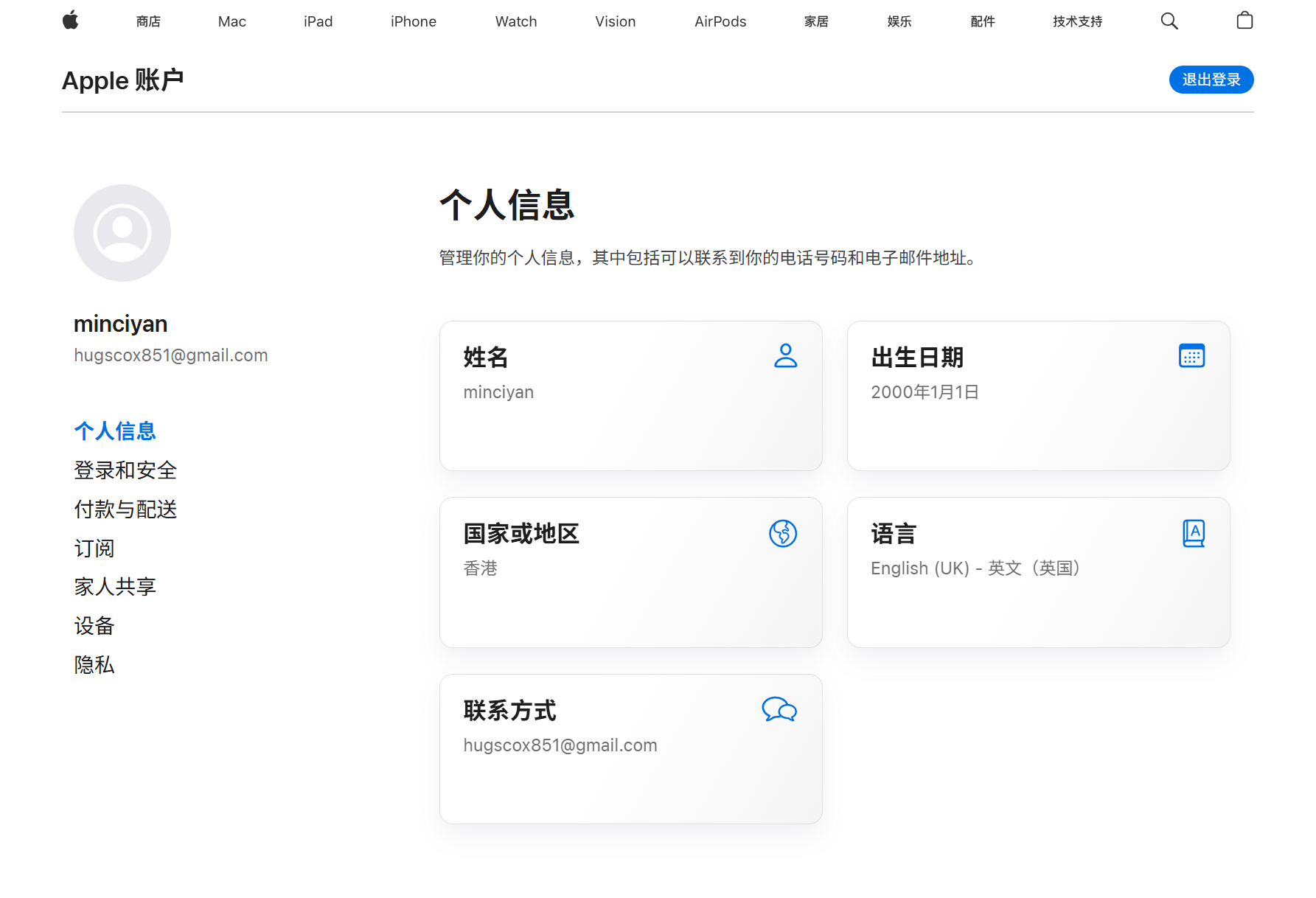Go to 付款与配送 in the sidebar
The width and height of the screenshot is (1316, 898).
(x=125, y=509)
